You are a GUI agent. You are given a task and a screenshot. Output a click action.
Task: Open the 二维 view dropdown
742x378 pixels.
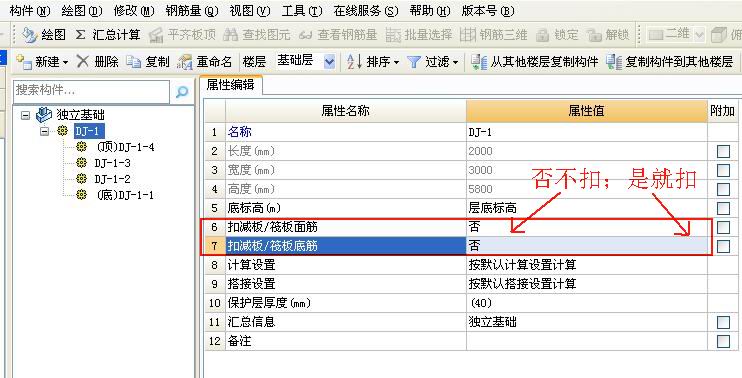699,35
